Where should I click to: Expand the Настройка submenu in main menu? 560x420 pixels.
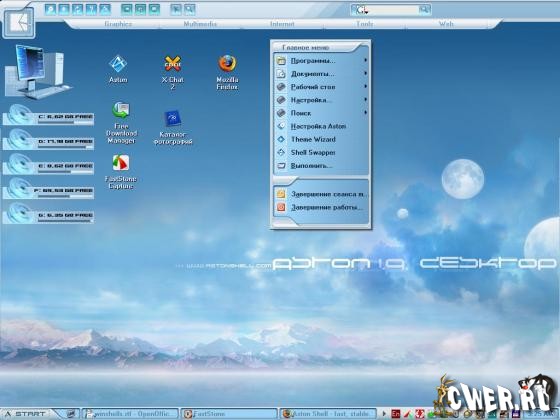coord(321,100)
